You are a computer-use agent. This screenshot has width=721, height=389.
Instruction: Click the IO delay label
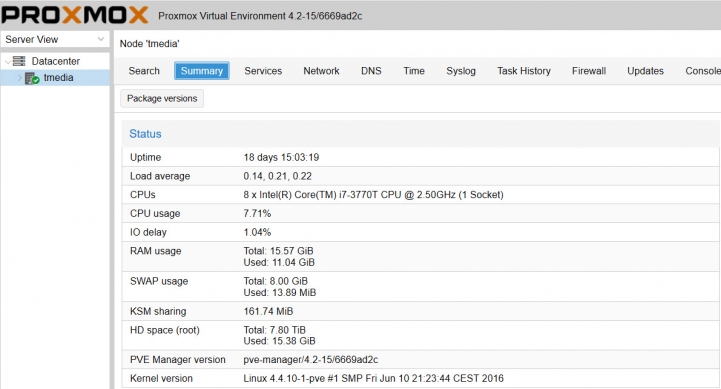coord(148,232)
